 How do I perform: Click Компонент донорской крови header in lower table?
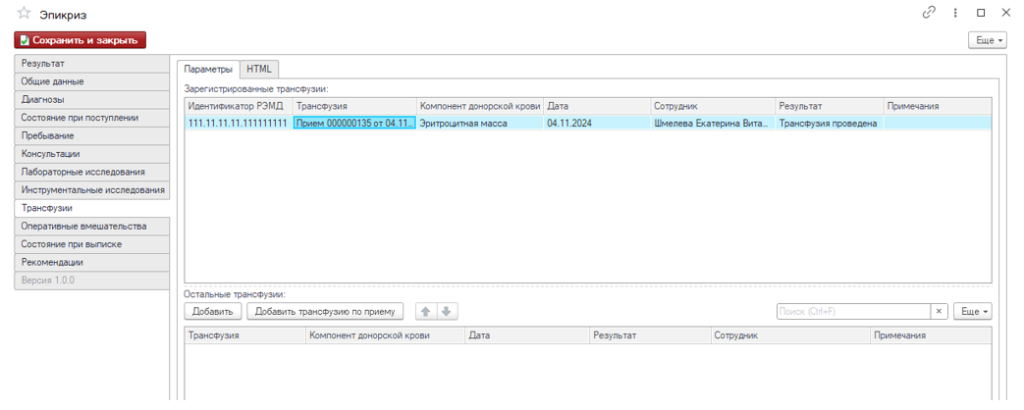(x=385, y=335)
